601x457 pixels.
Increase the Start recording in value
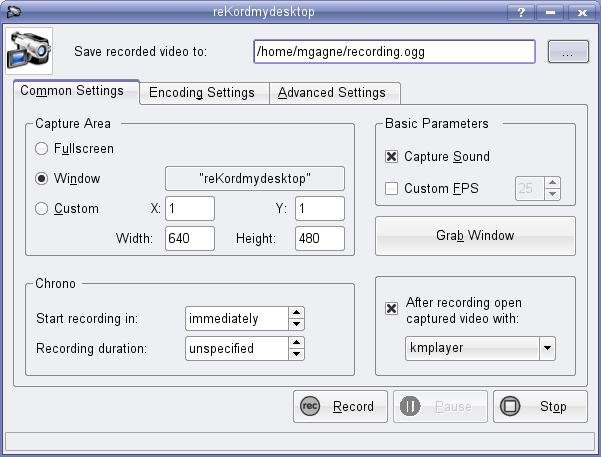pos(296,313)
